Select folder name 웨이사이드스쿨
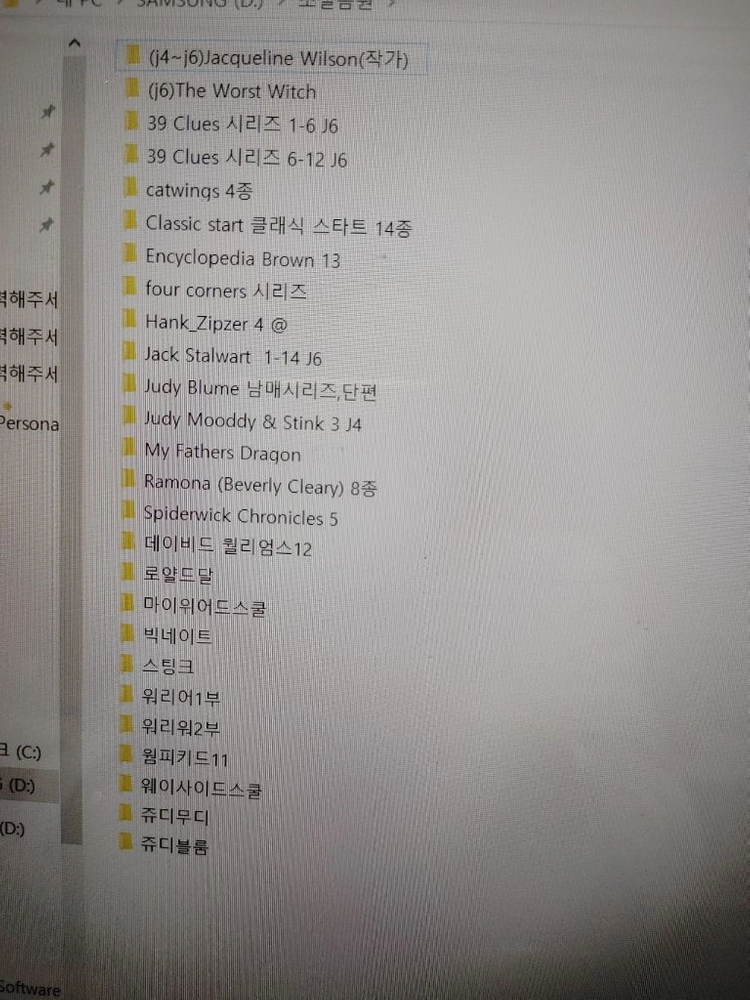This screenshot has height=1000, width=750. [x=201, y=789]
